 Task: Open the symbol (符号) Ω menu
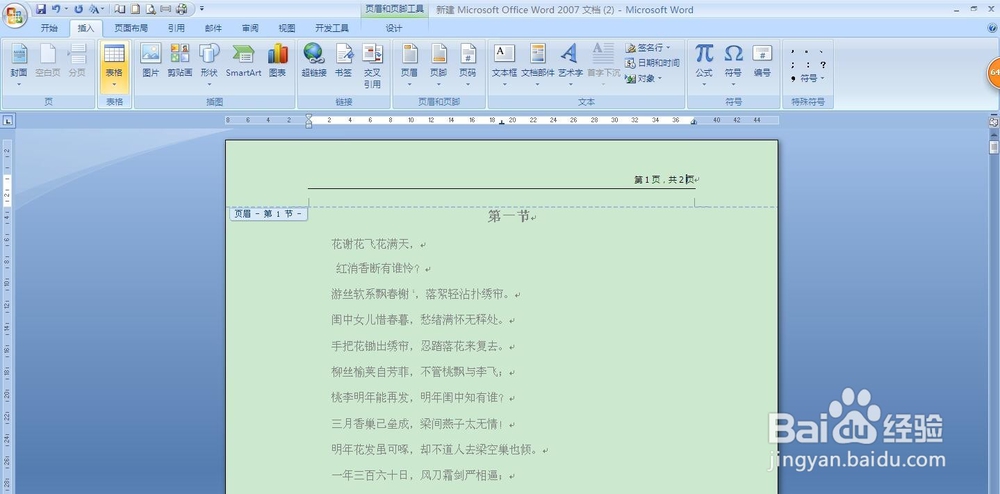pos(733,65)
